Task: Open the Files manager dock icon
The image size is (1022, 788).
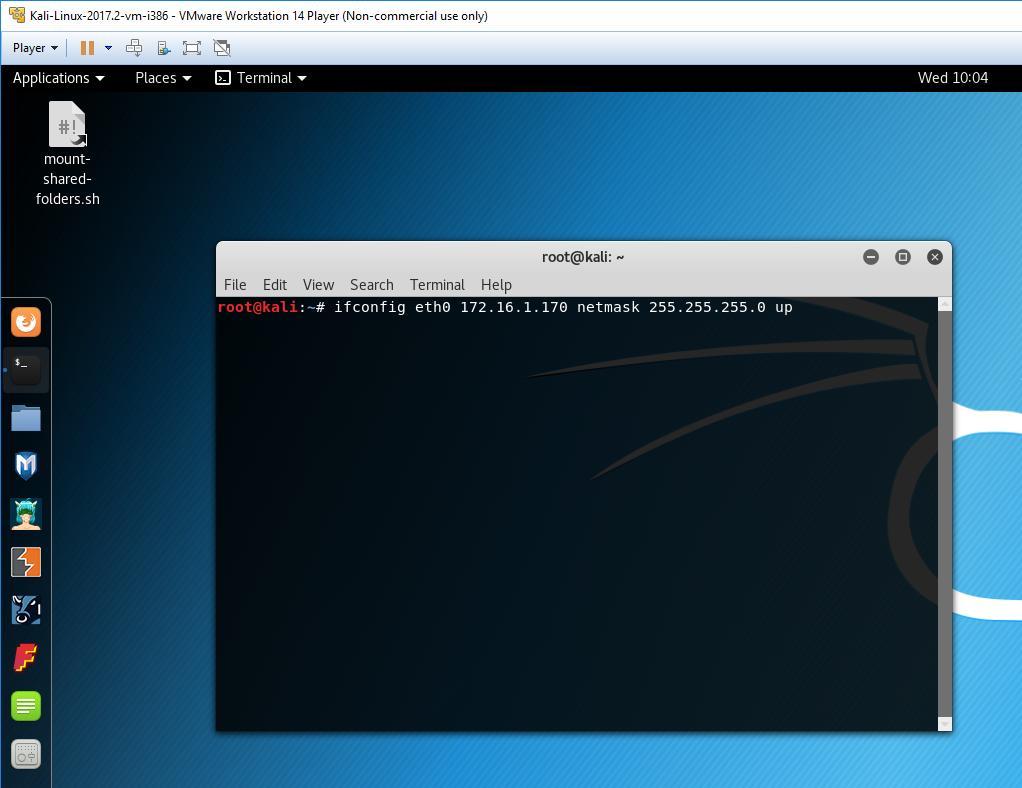Action: [26, 418]
